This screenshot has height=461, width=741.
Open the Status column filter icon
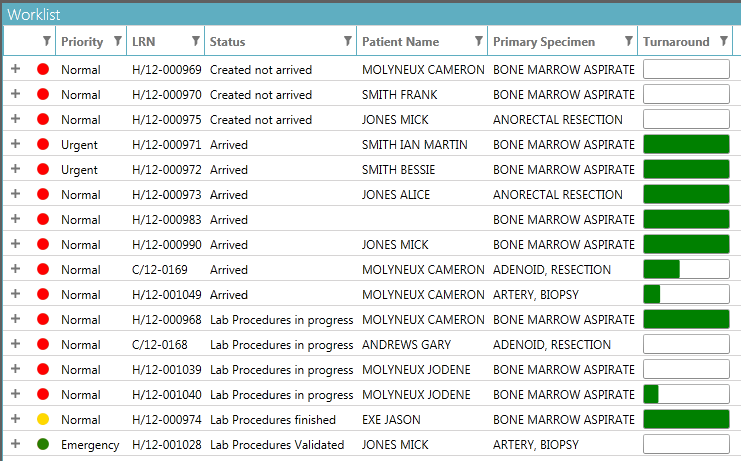tap(348, 41)
